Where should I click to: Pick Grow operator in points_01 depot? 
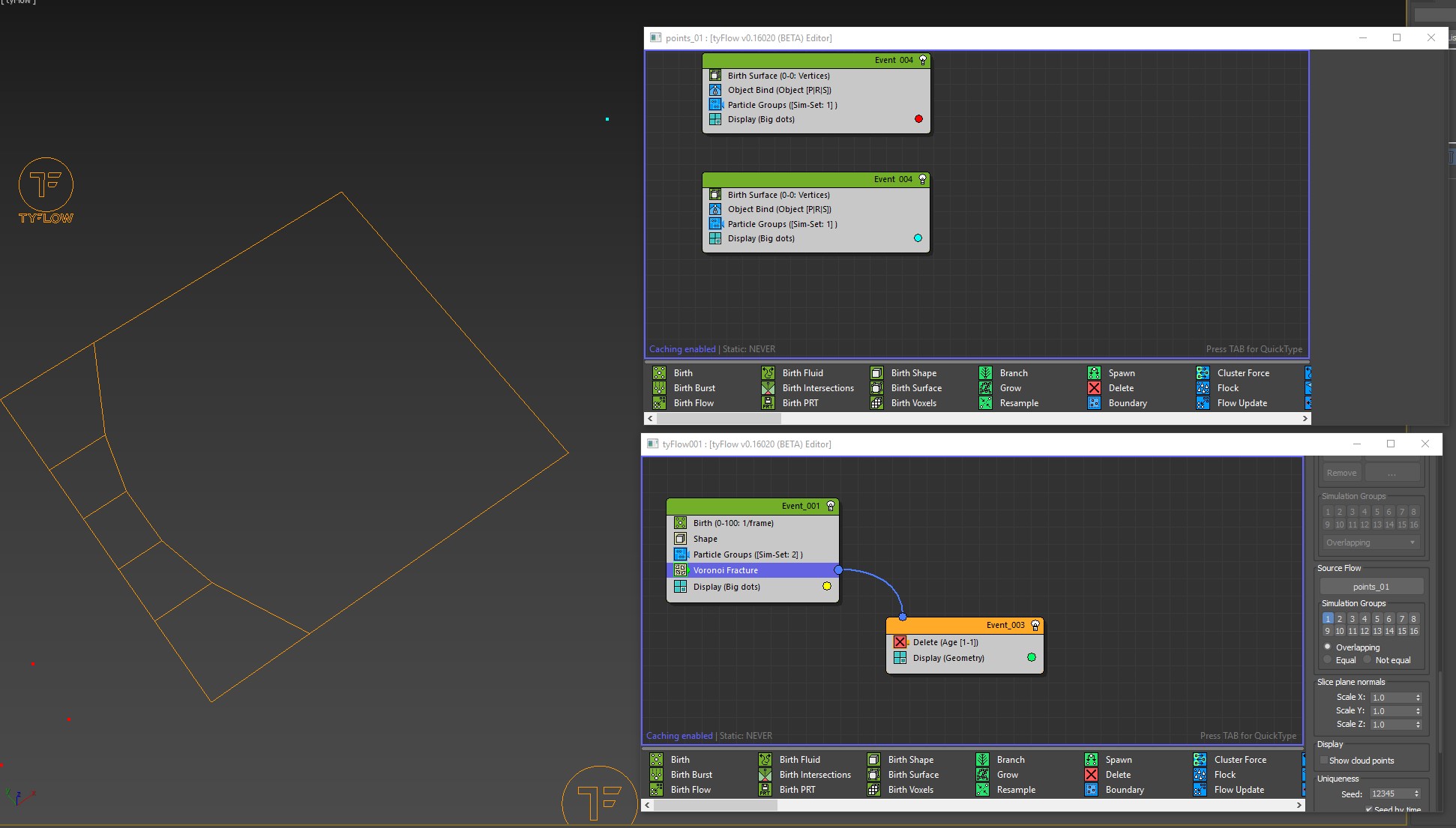coord(1000,388)
